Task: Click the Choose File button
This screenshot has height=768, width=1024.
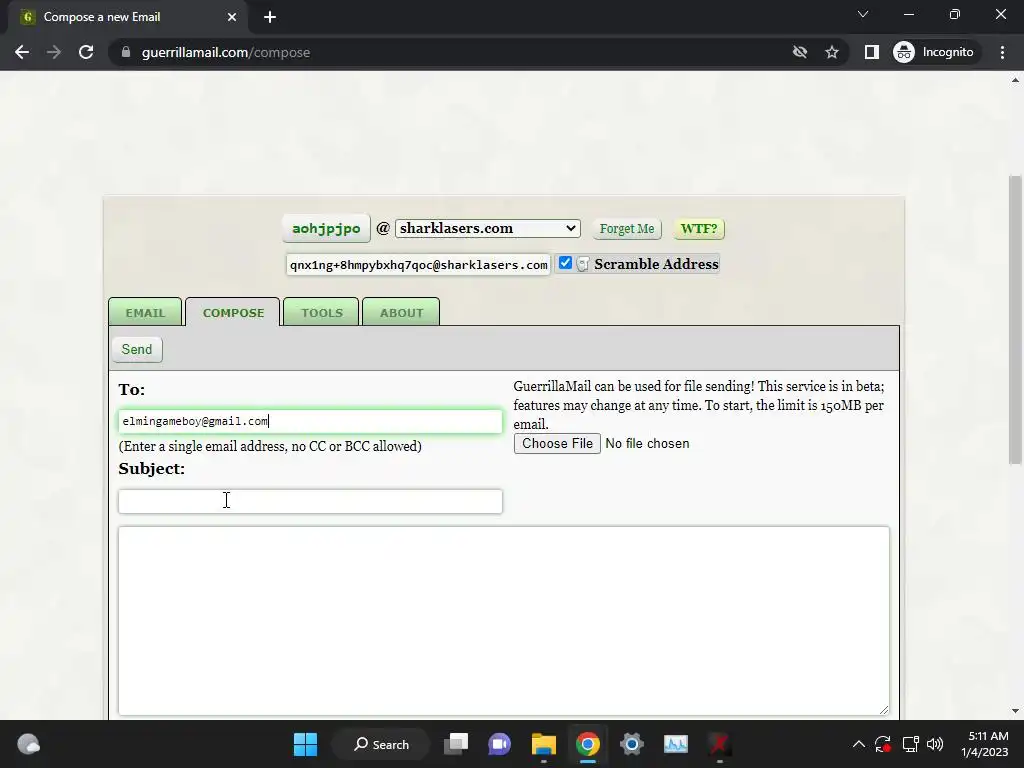Action: 557,443
